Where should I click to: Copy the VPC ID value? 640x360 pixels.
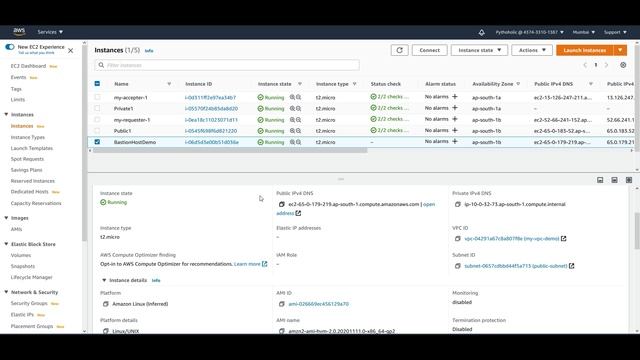click(458, 238)
